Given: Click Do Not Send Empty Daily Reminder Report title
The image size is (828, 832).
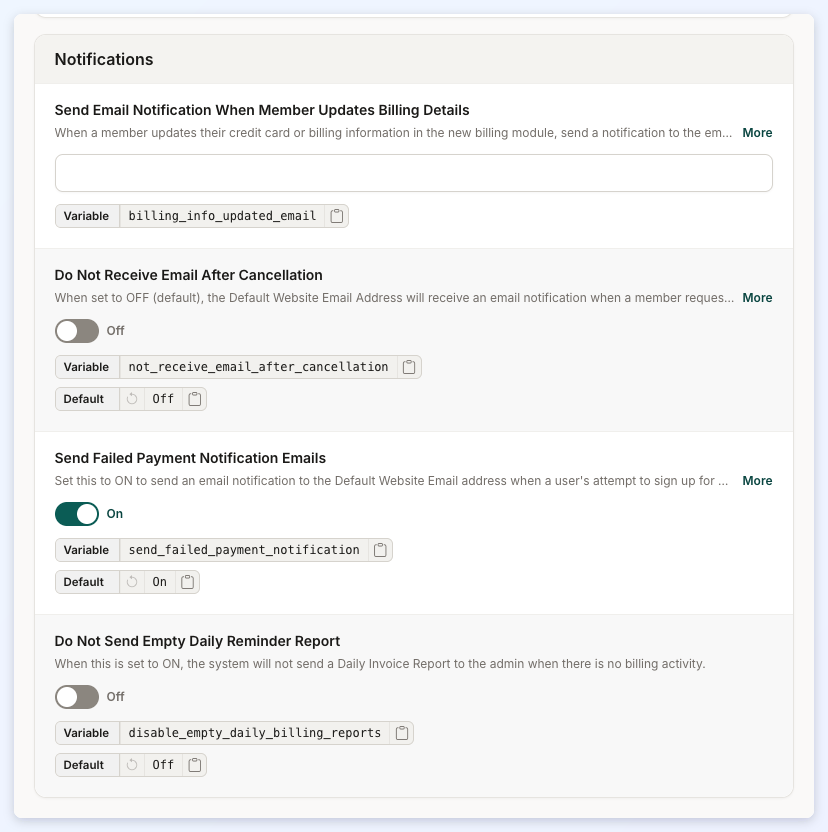Looking at the screenshot, I should [x=197, y=641].
